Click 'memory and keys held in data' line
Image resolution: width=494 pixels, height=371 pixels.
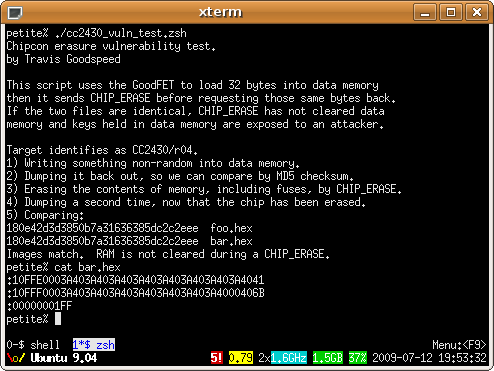click(x=195, y=124)
